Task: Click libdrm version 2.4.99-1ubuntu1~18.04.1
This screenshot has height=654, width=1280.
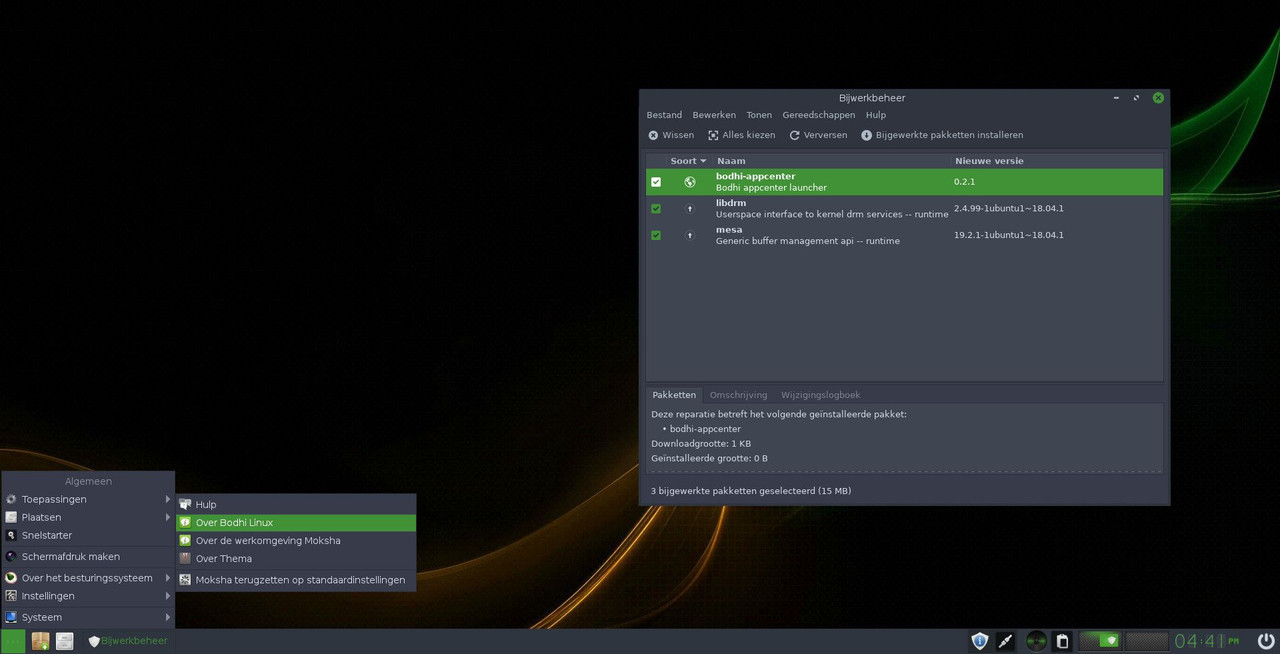Action: tap(1008, 208)
